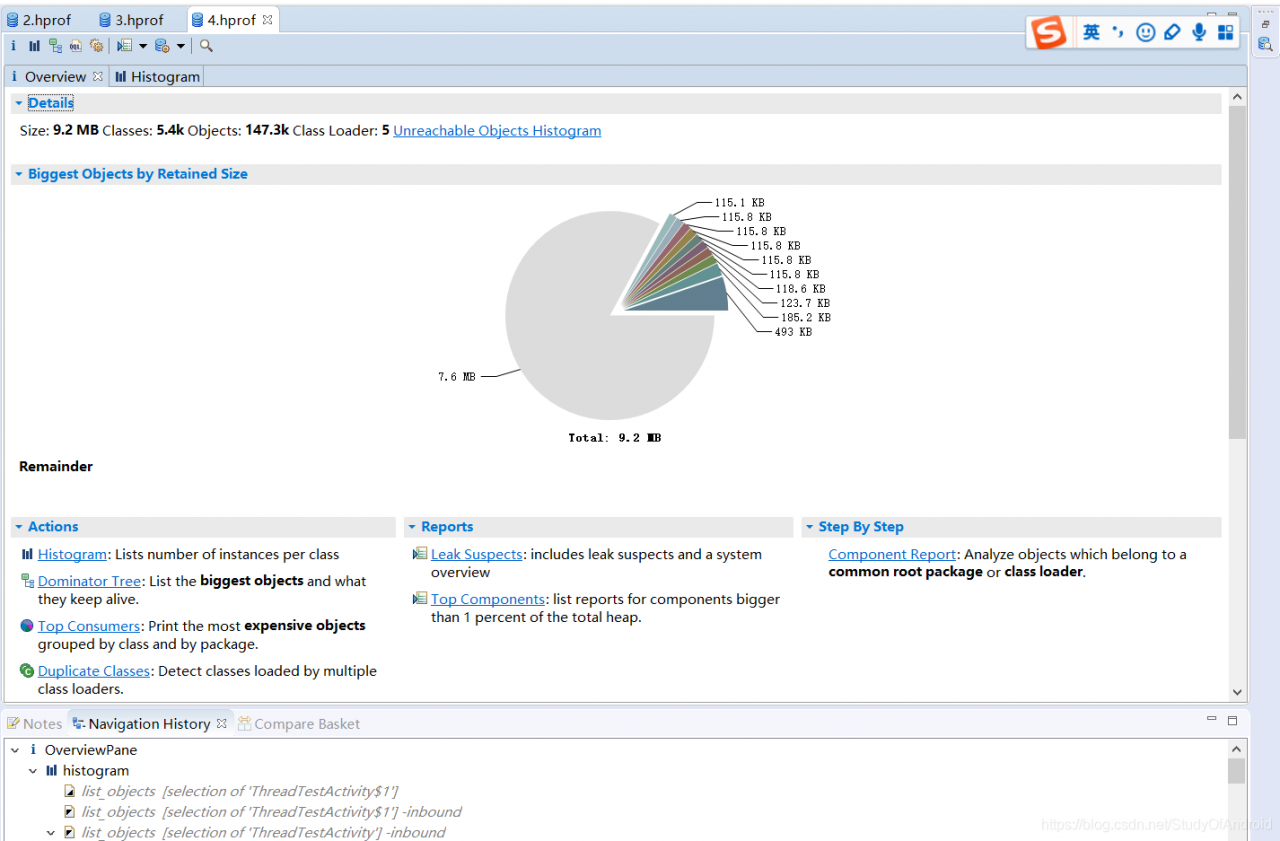Image resolution: width=1280 pixels, height=841 pixels.
Task: Switch to the 3.hprof editor tab
Action: point(132,20)
